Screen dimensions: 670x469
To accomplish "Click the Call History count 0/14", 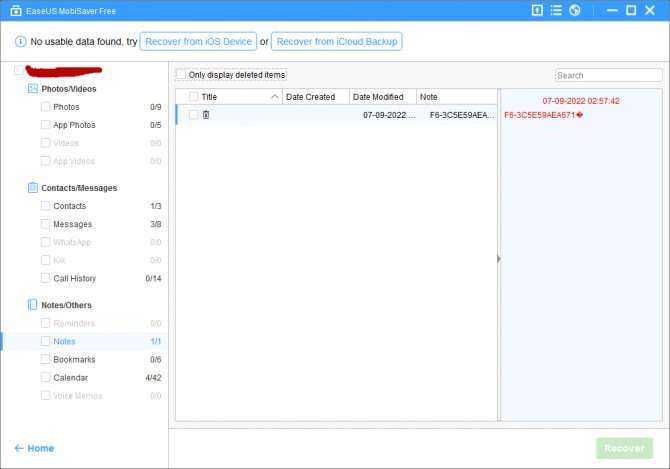I will pos(153,278).
